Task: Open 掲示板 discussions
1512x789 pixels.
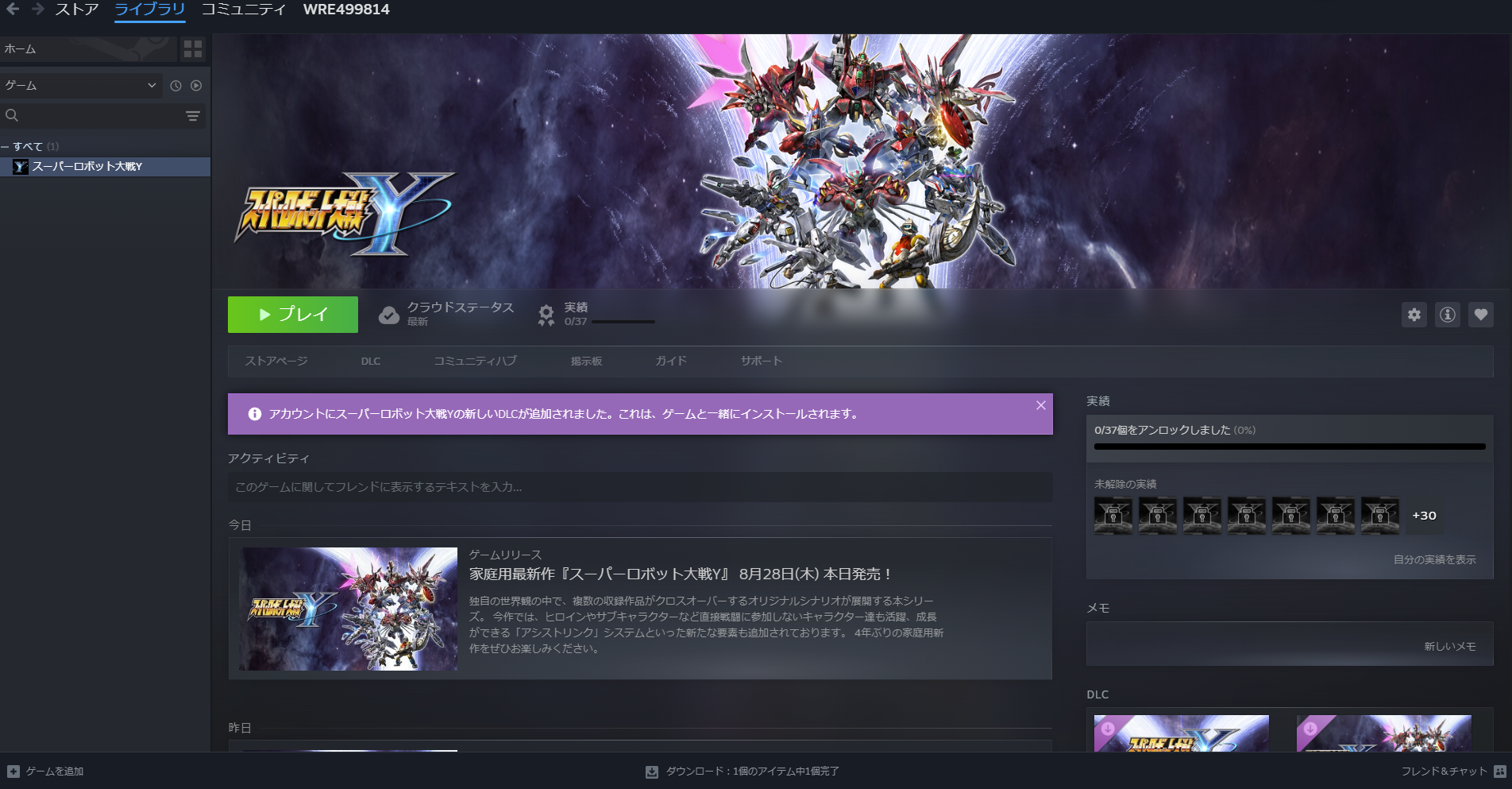Action: pyautogui.click(x=586, y=361)
